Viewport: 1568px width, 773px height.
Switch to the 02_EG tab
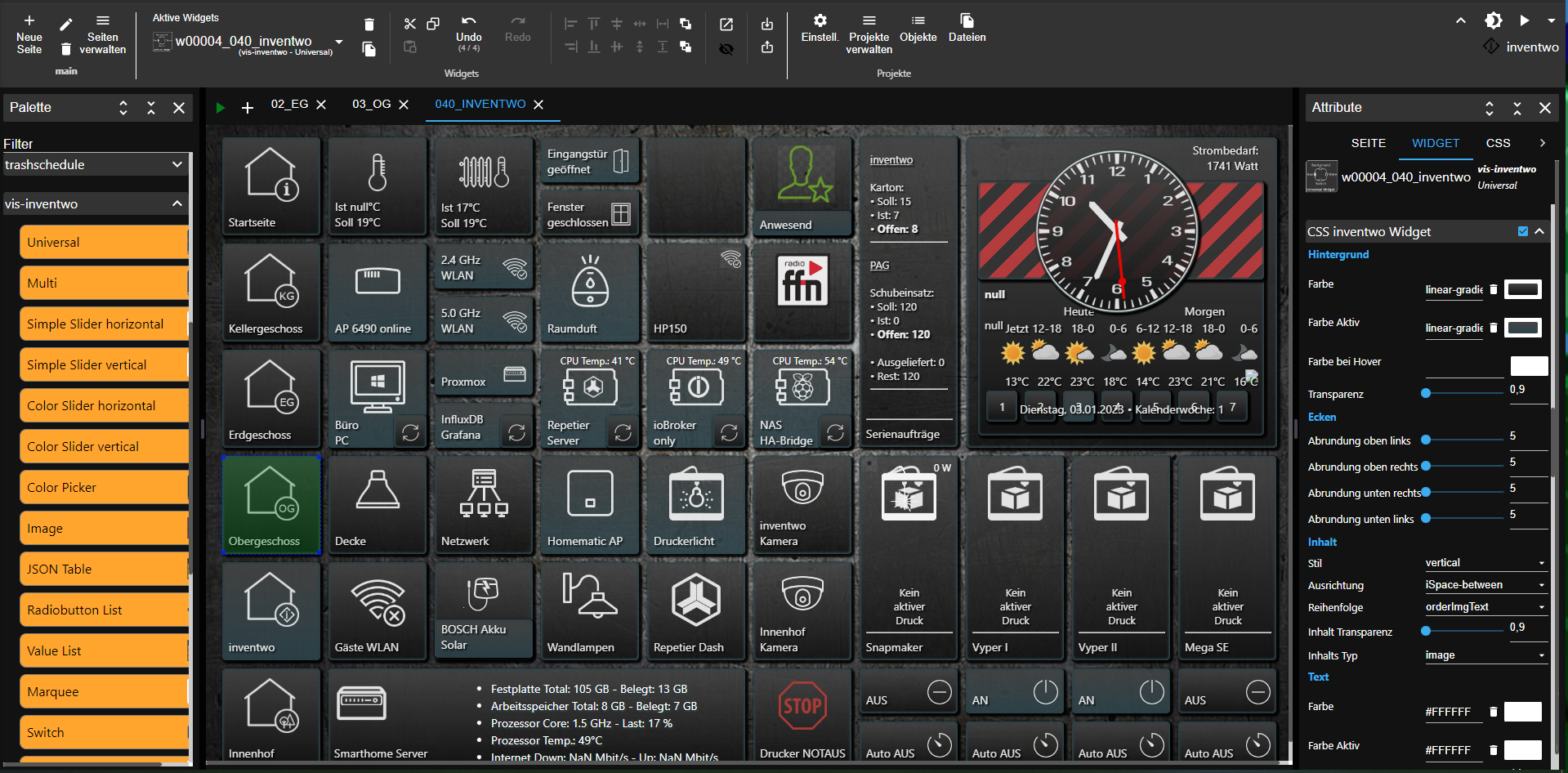click(289, 105)
